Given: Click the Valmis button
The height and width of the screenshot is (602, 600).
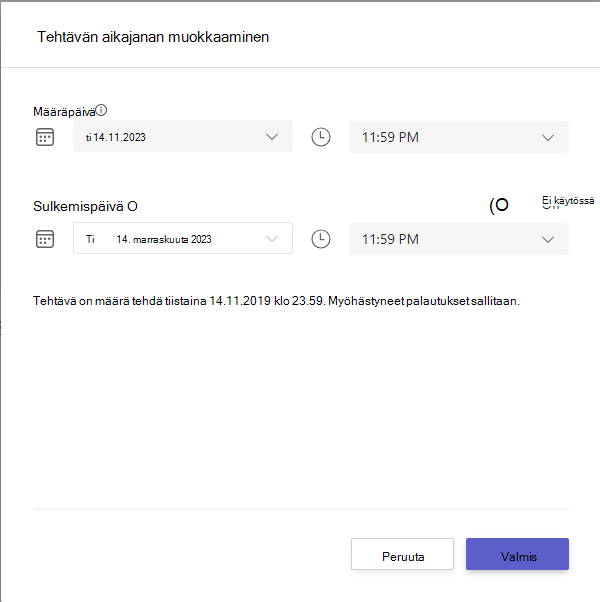Looking at the screenshot, I should coord(517,554).
